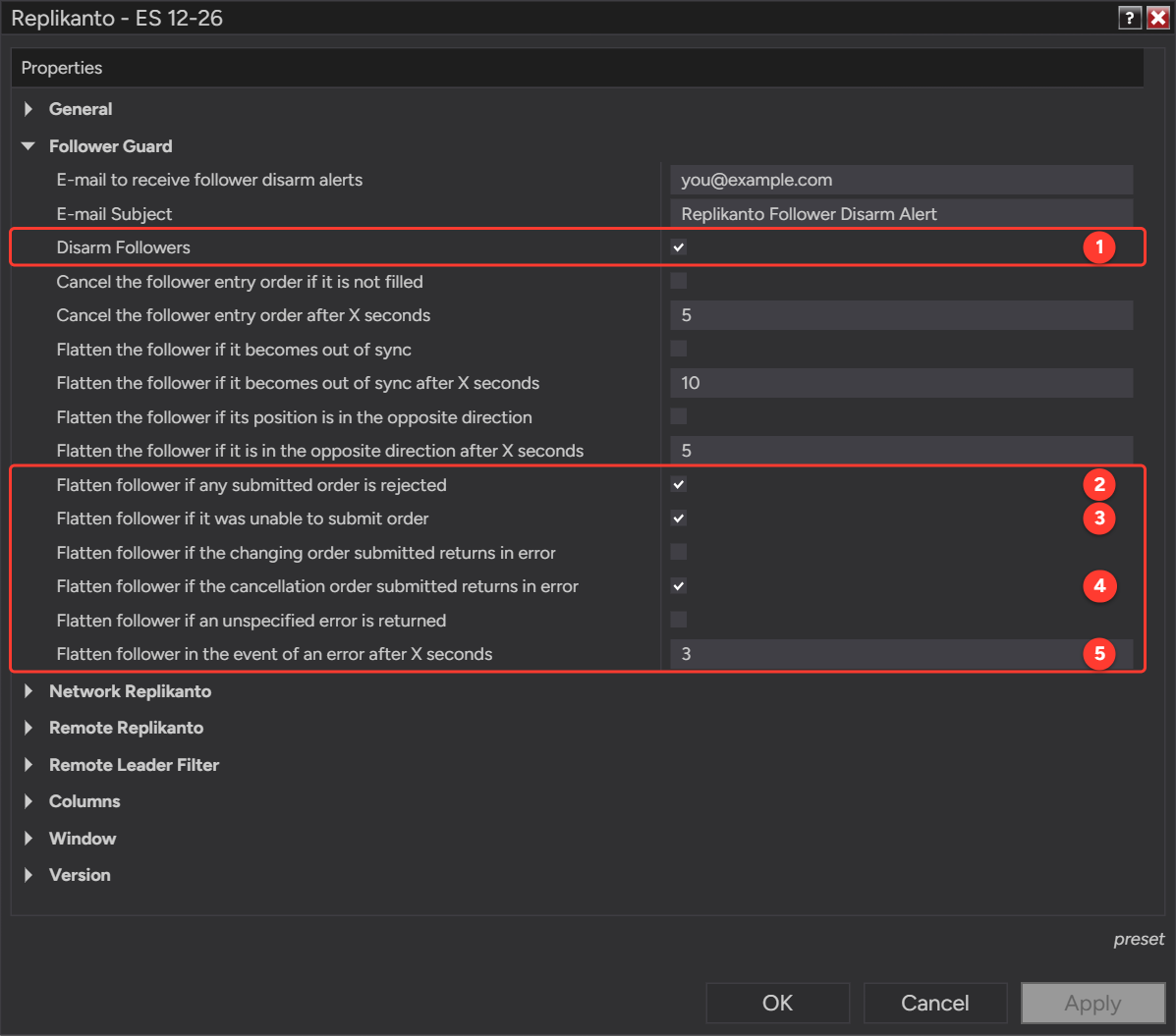Select 'Cancel the follower entry order after X seconds' label

tap(243, 315)
